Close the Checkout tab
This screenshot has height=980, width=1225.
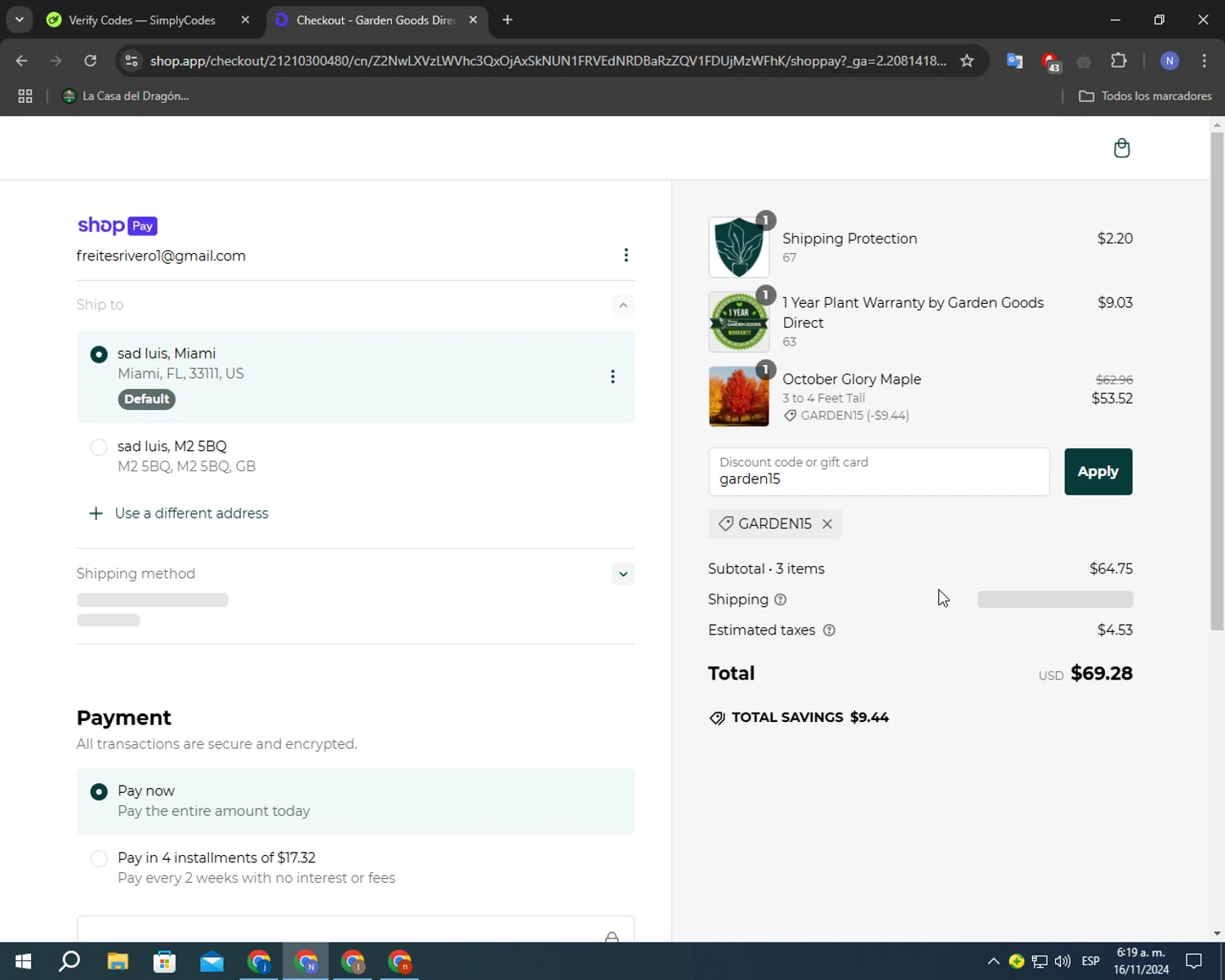point(473,20)
